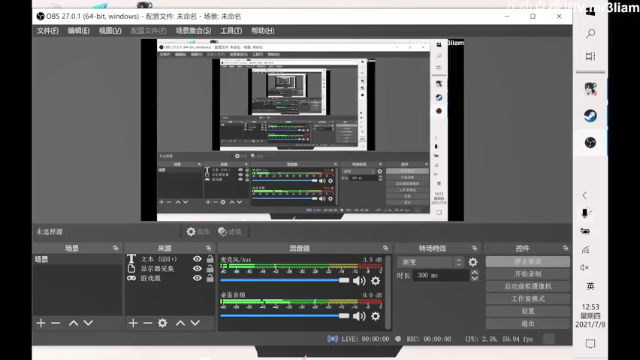The width and height of the screenshot is (640, 360).
Task: Open the 帮助(H) menu
Action: click(x=263, y=31)
